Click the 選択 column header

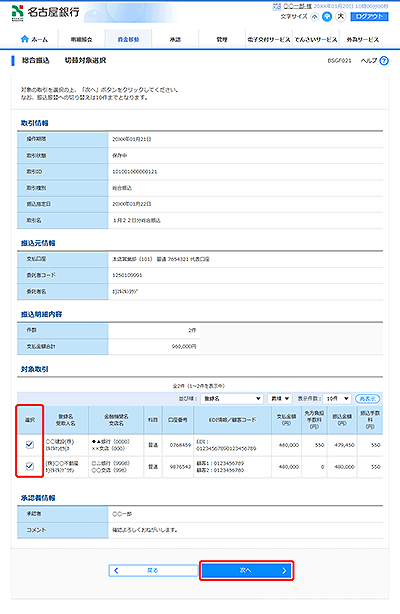click(x=30, y=420)
